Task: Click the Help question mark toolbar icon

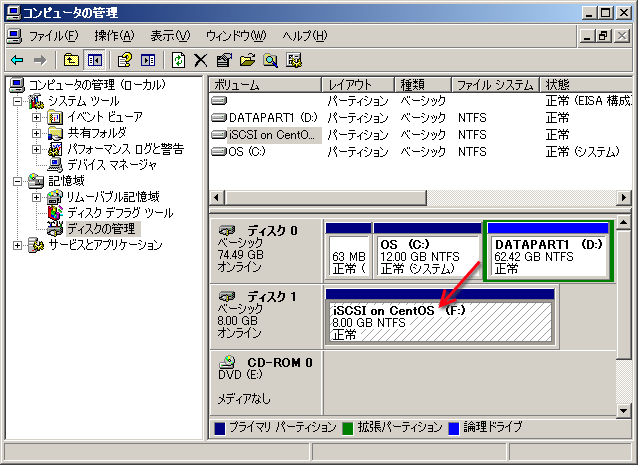Action: coord(125,61)
